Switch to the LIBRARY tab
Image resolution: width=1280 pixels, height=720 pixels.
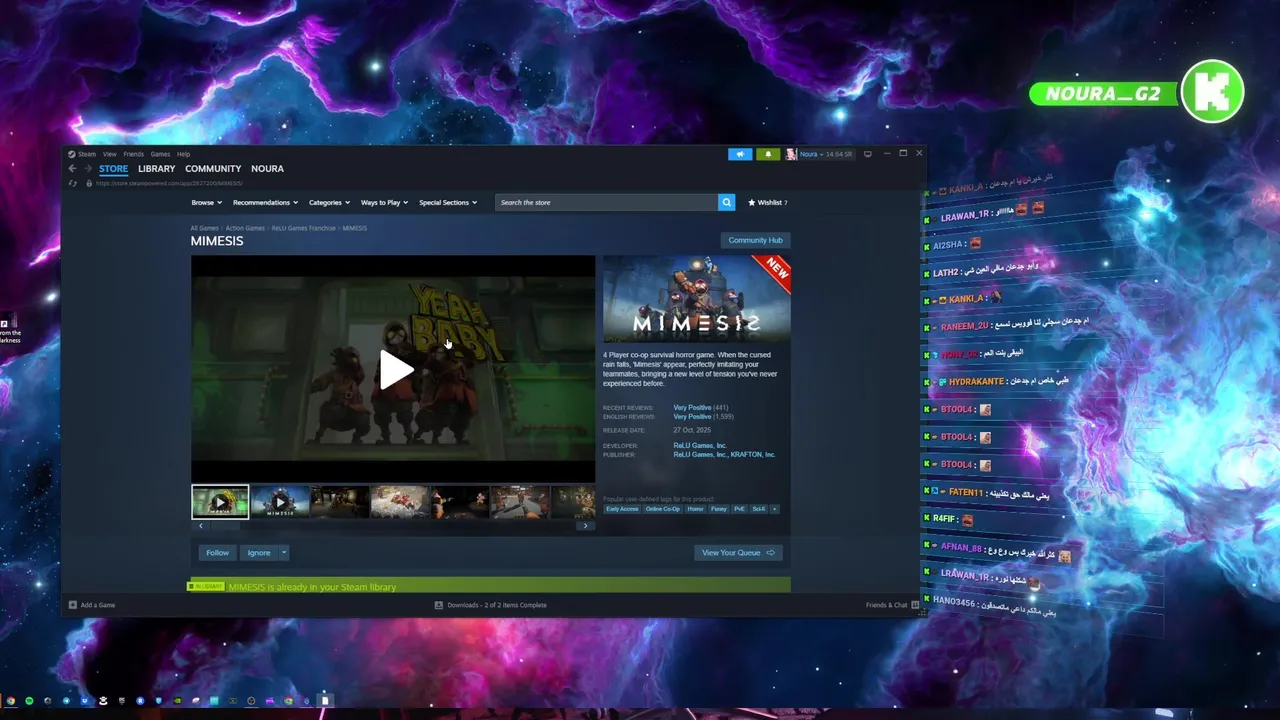pyautogui.click(x=156, y=169)
